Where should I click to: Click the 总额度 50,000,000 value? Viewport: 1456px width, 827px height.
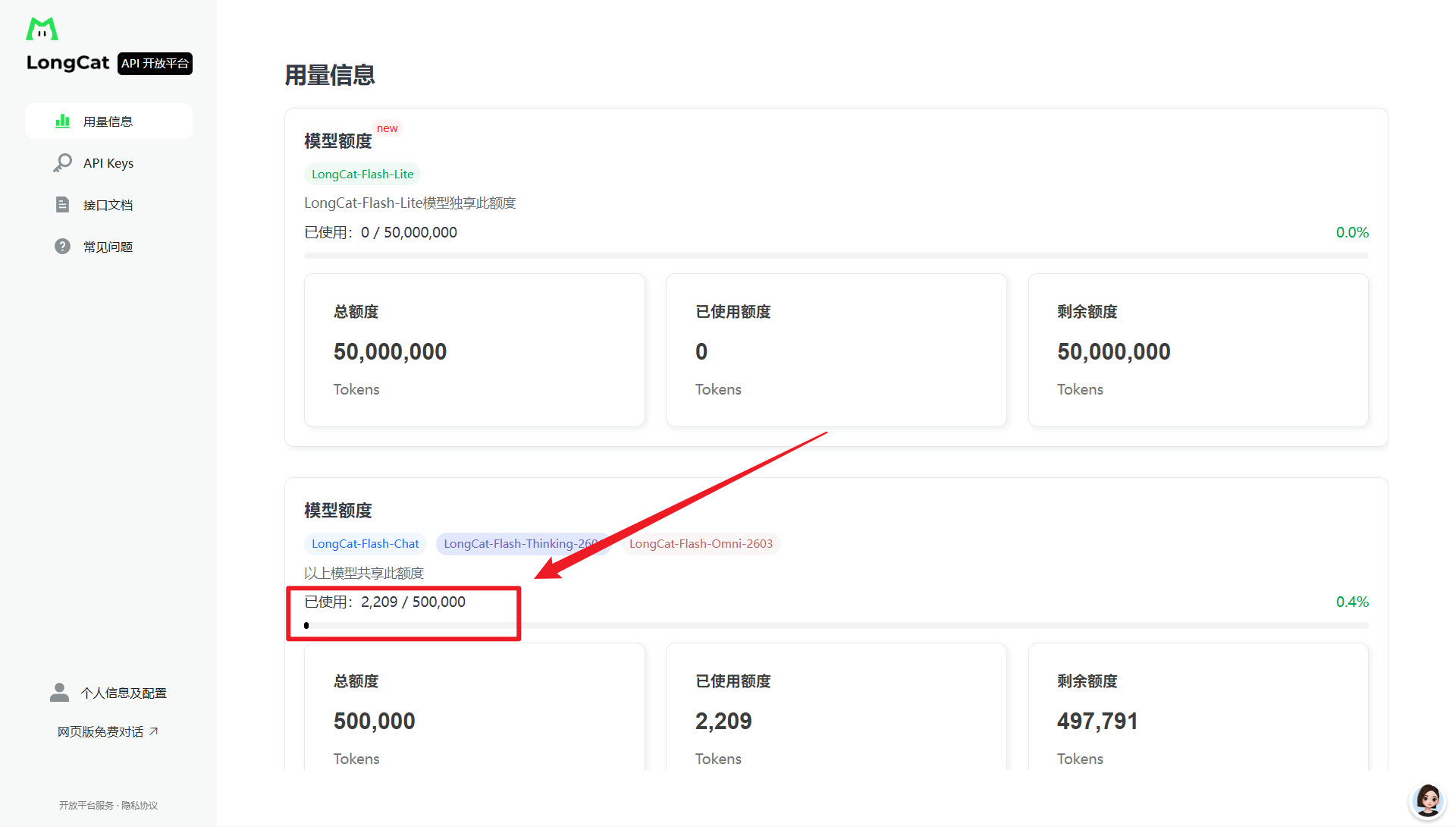pyautogui.click(x=391, y=352)
